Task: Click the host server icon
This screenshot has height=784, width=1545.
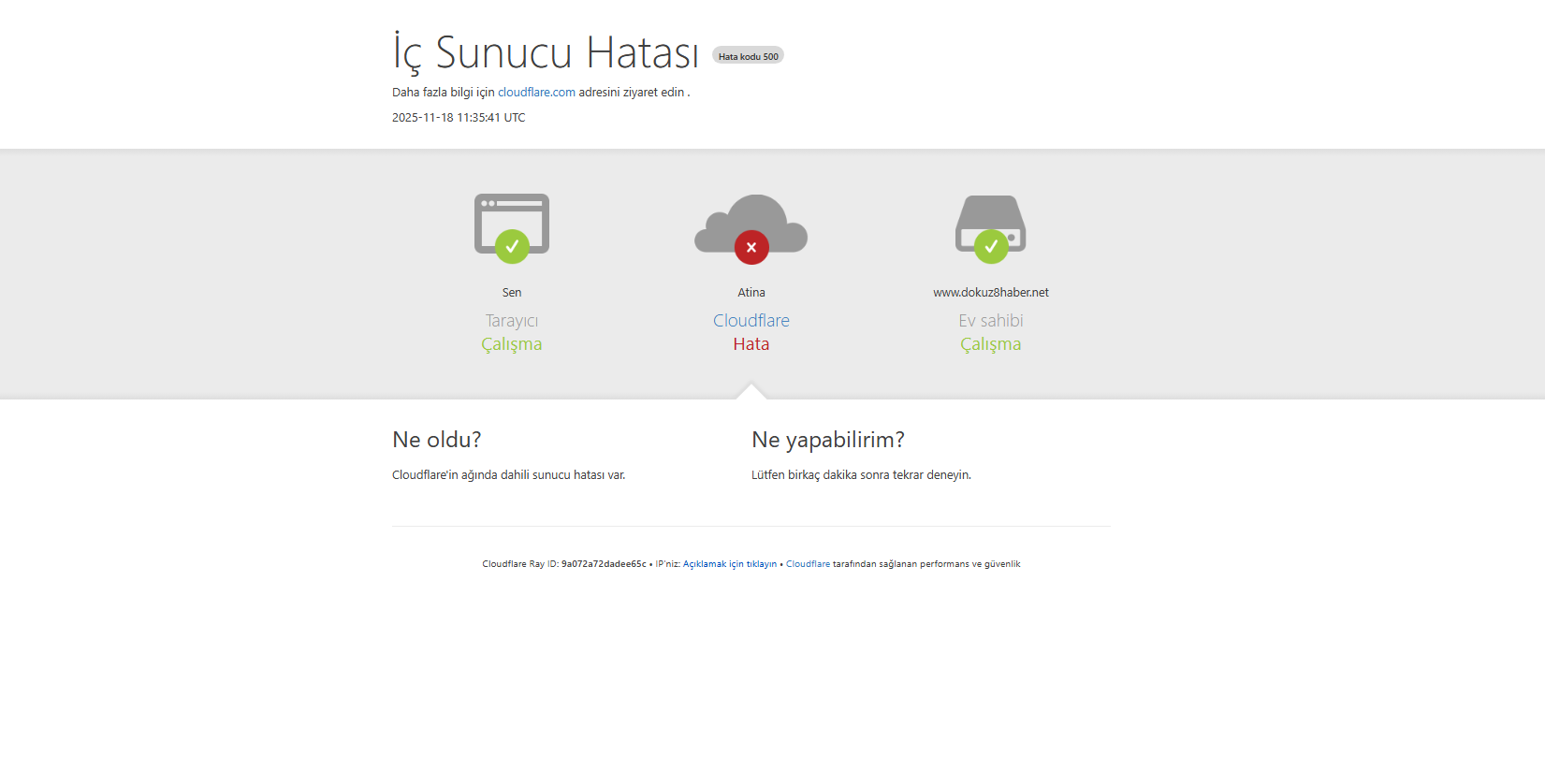Action: [990, 215]
